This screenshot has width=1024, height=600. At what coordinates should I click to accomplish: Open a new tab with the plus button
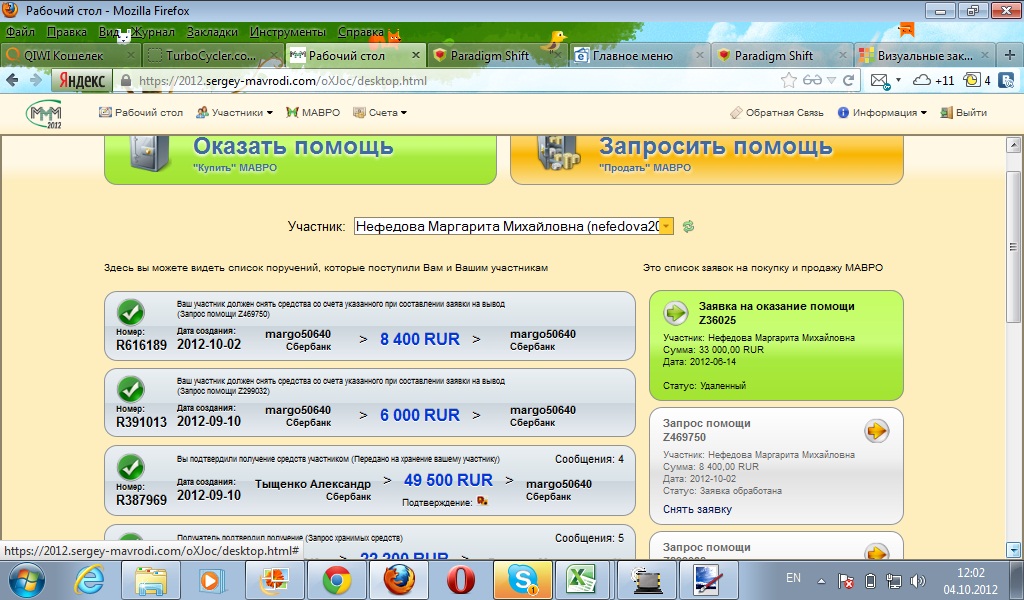point(1010,55)
